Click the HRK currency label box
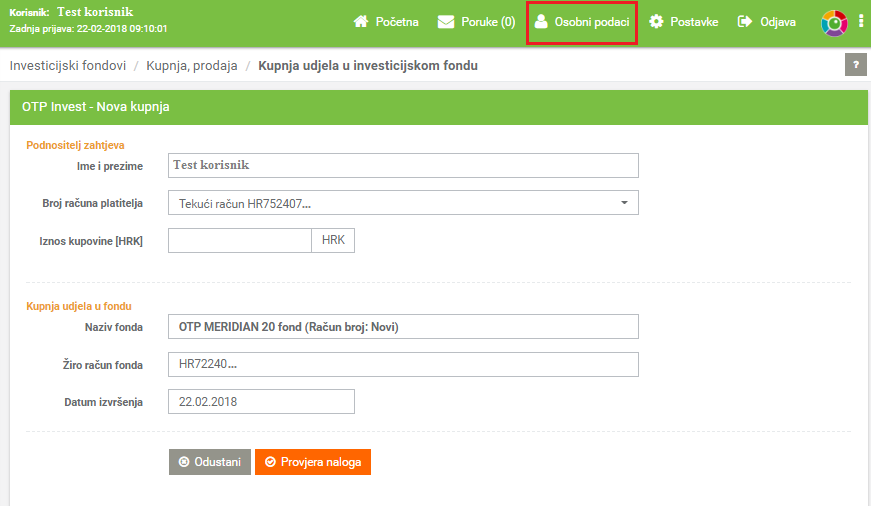Image resolution: width=871 pixels, height=506 pixels. (x=333, y=241)
